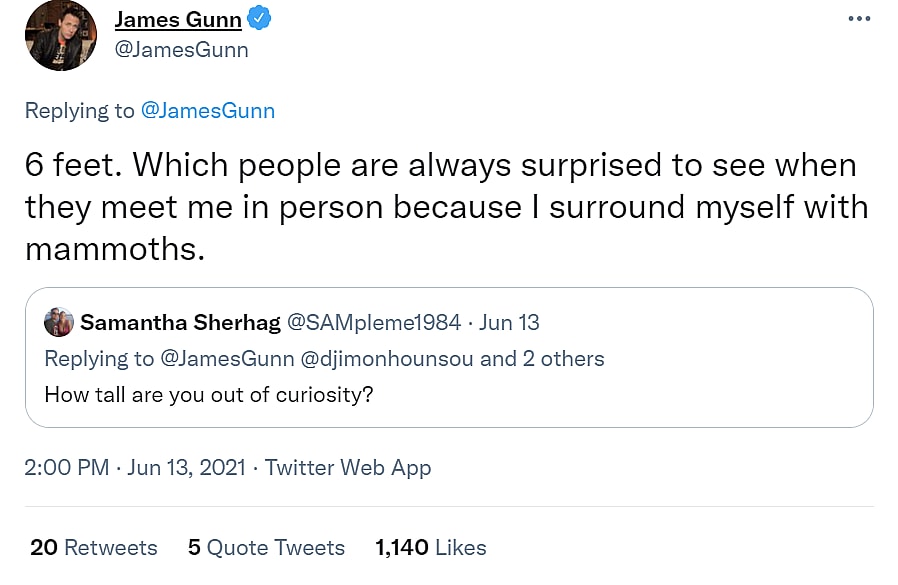Click the blue verified badge icon
The width and height of the screenshot is (898, 585).
click(258, 19)
